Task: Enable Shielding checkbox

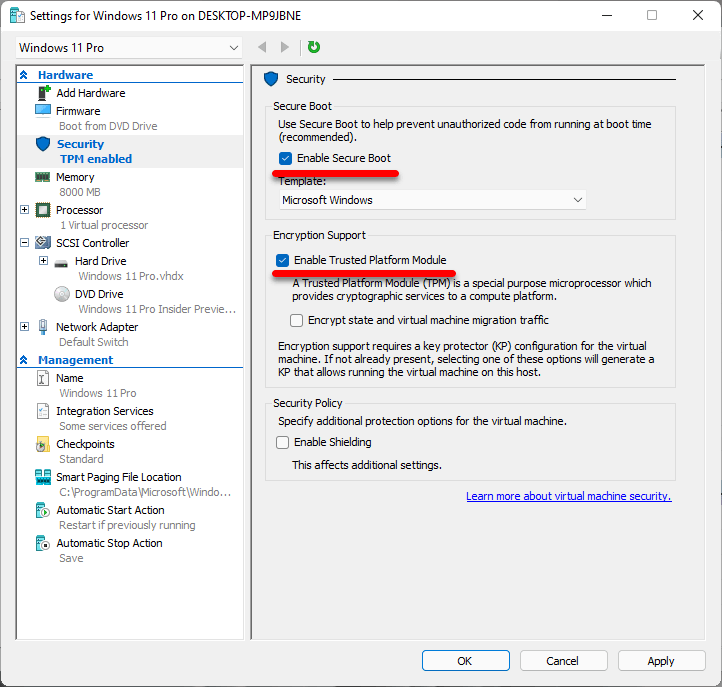Action: (x=282, y=442)
